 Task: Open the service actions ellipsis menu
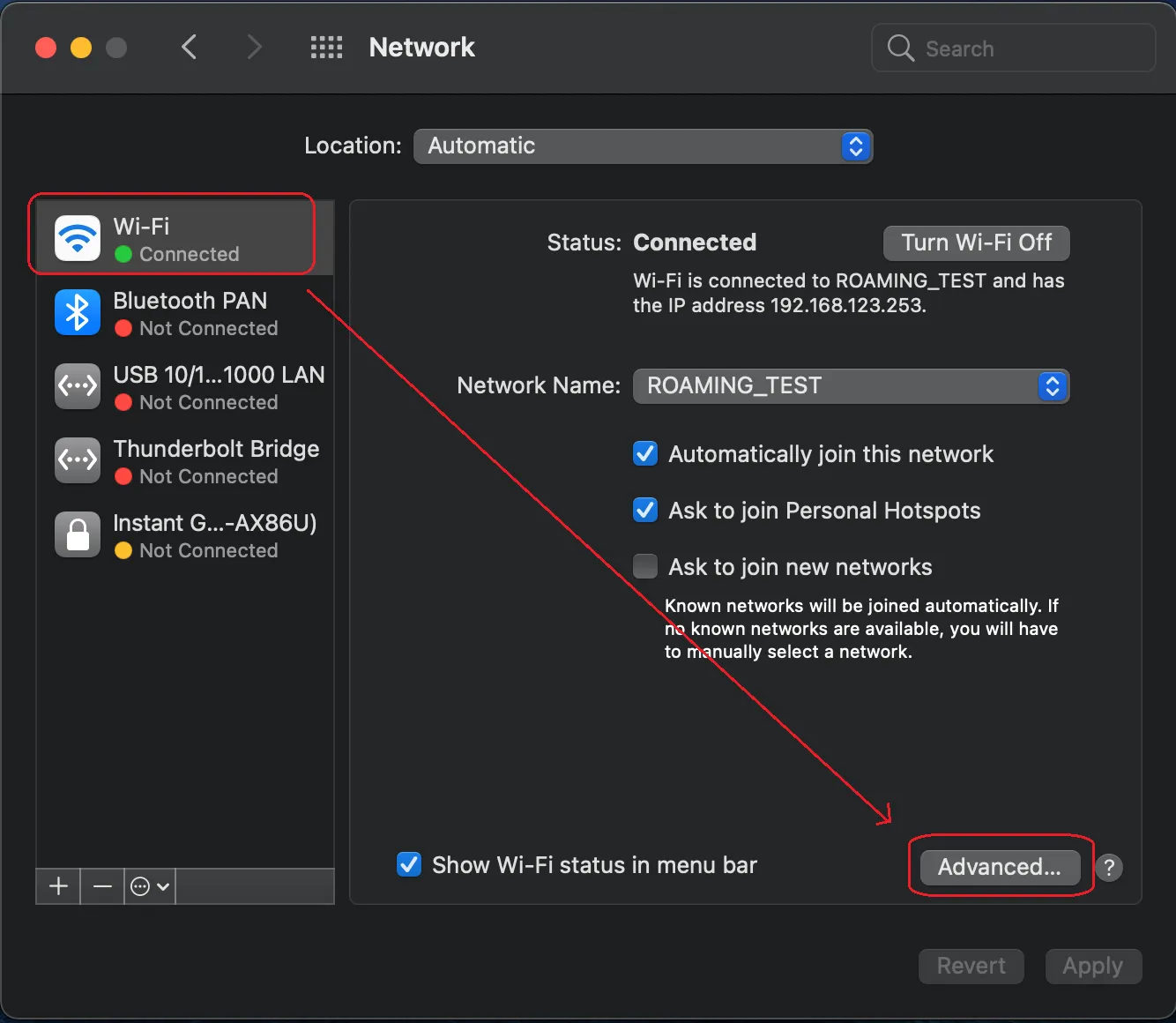(x=147, y=886)
